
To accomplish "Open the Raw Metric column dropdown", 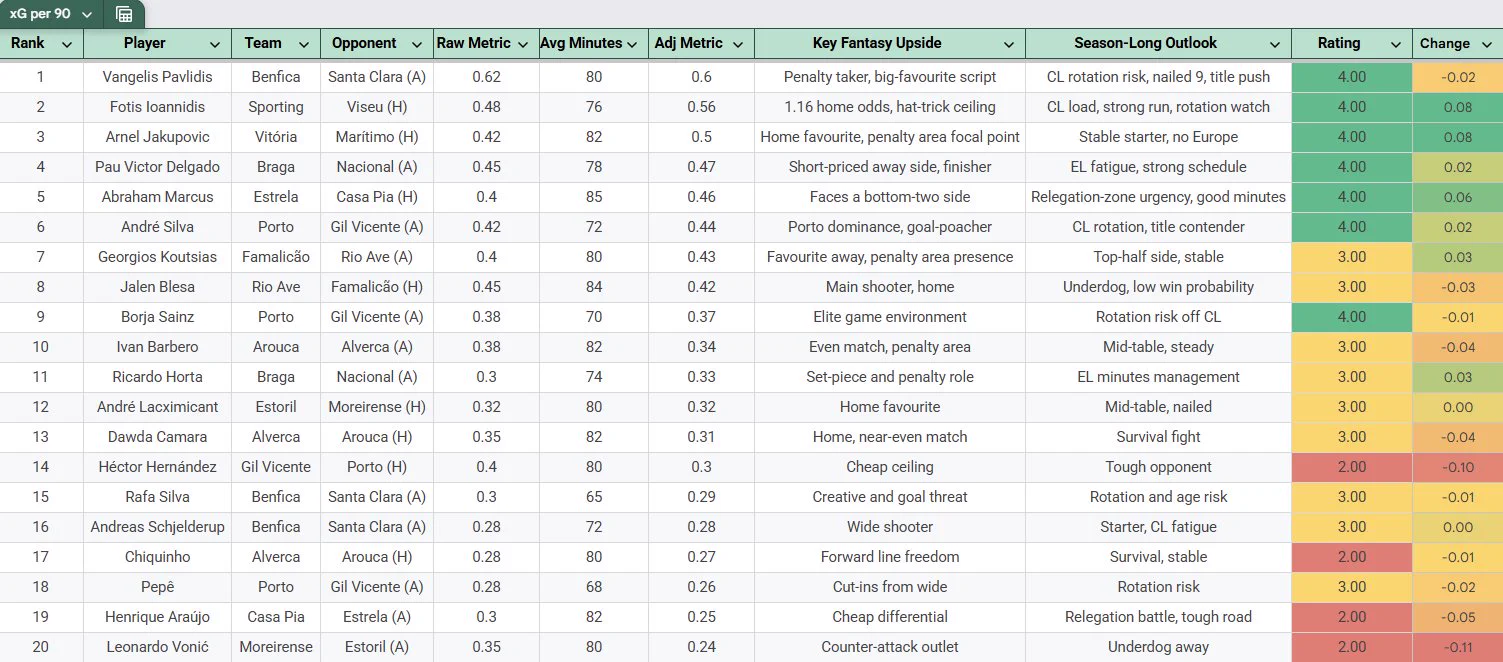I will point(523,44).
